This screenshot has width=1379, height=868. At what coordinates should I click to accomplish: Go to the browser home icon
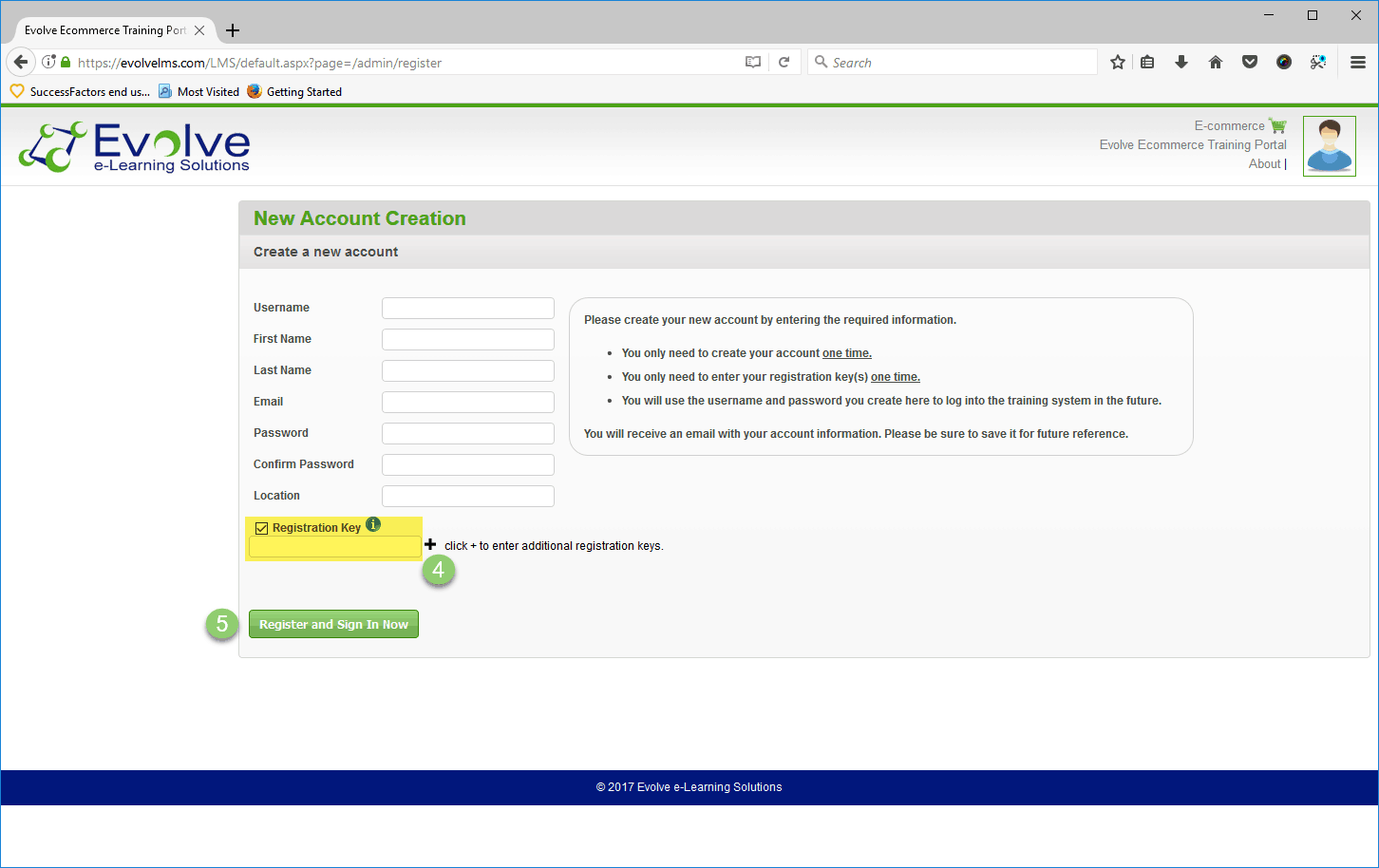coord(1216,63)
